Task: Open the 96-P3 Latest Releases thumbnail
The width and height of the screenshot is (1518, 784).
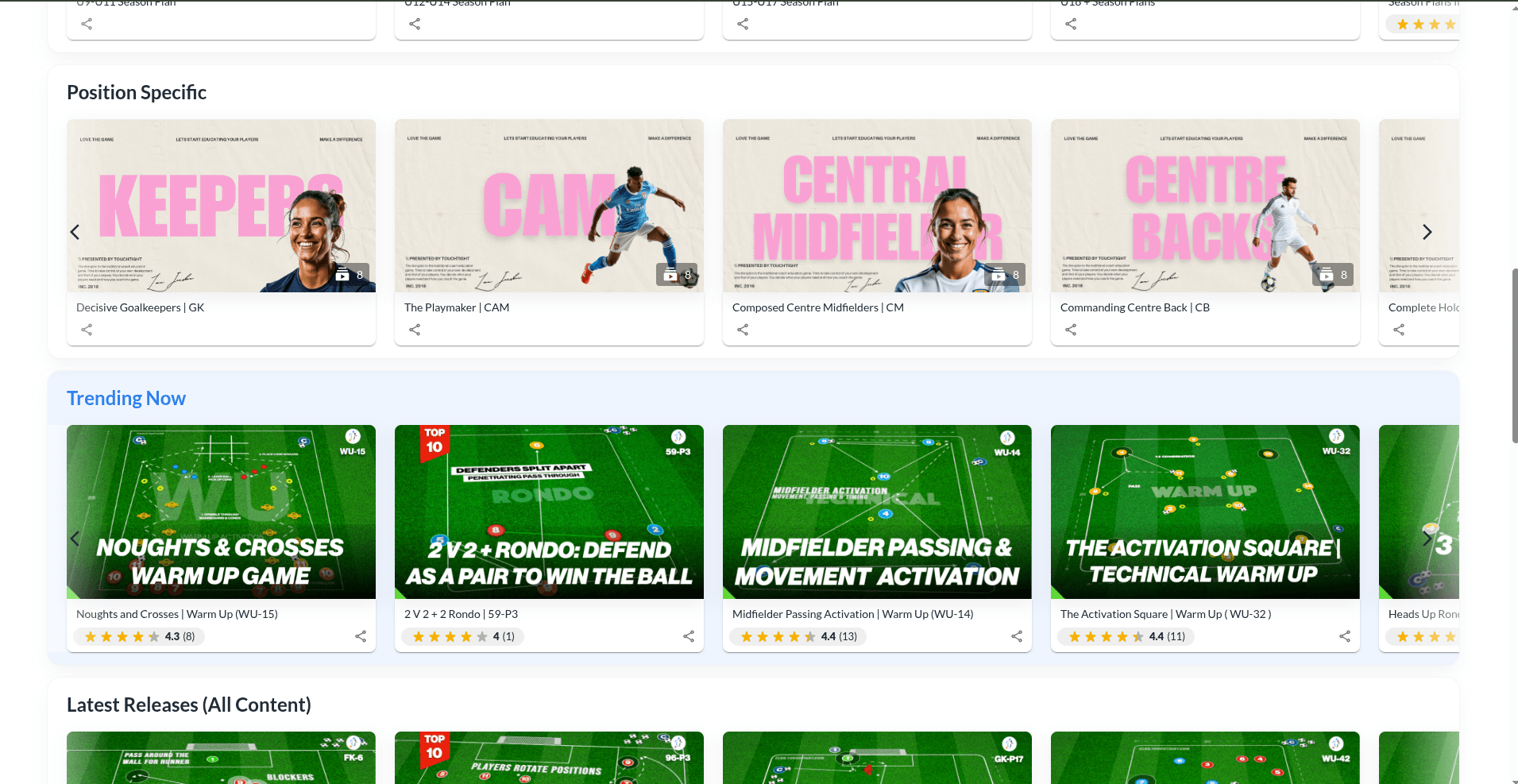Action: coord(549,758)
